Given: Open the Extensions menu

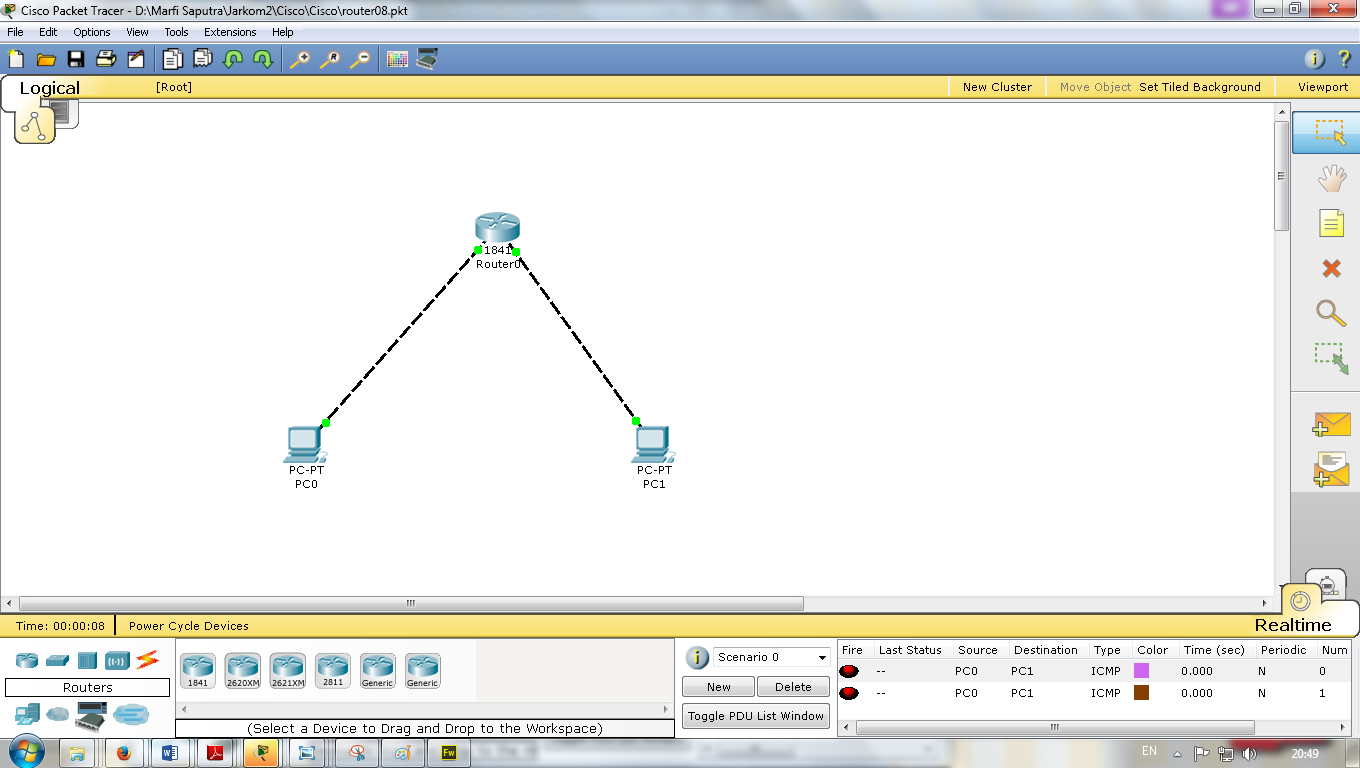Looking at the screenshot, I should [230, 32].
